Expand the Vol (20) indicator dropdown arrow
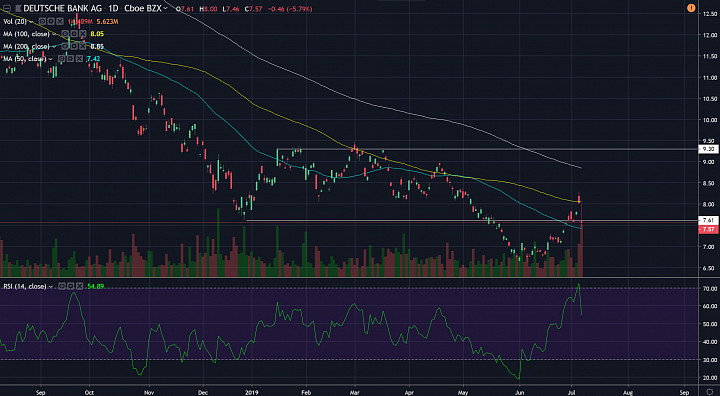 tap(31, 22)
